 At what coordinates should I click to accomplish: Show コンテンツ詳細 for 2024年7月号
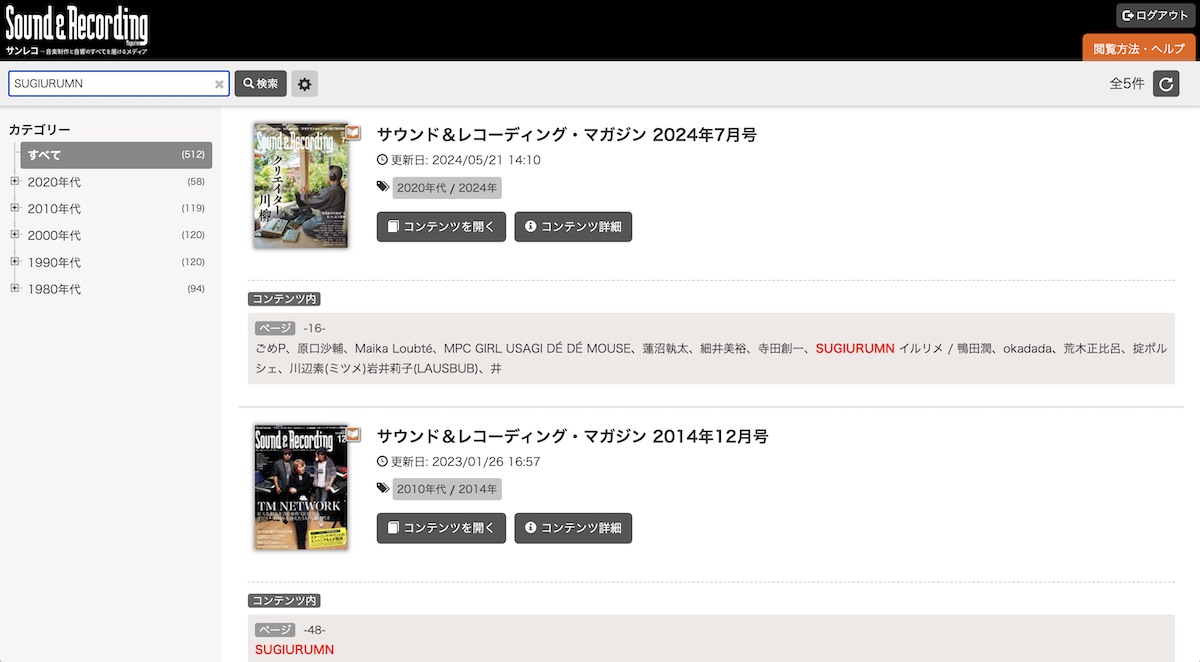click(573, 227)
